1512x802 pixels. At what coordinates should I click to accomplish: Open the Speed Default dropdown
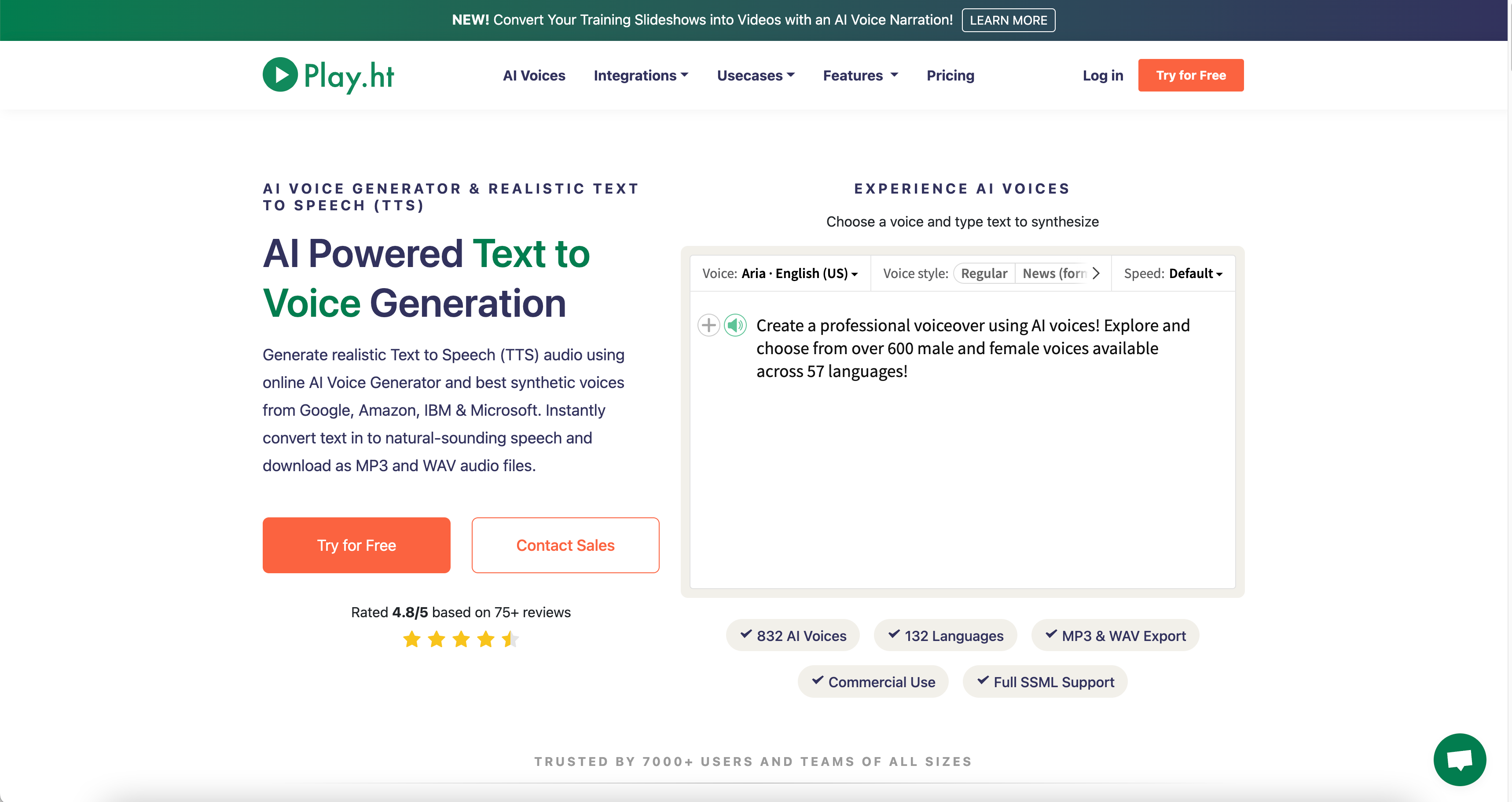click(1173, 273)
